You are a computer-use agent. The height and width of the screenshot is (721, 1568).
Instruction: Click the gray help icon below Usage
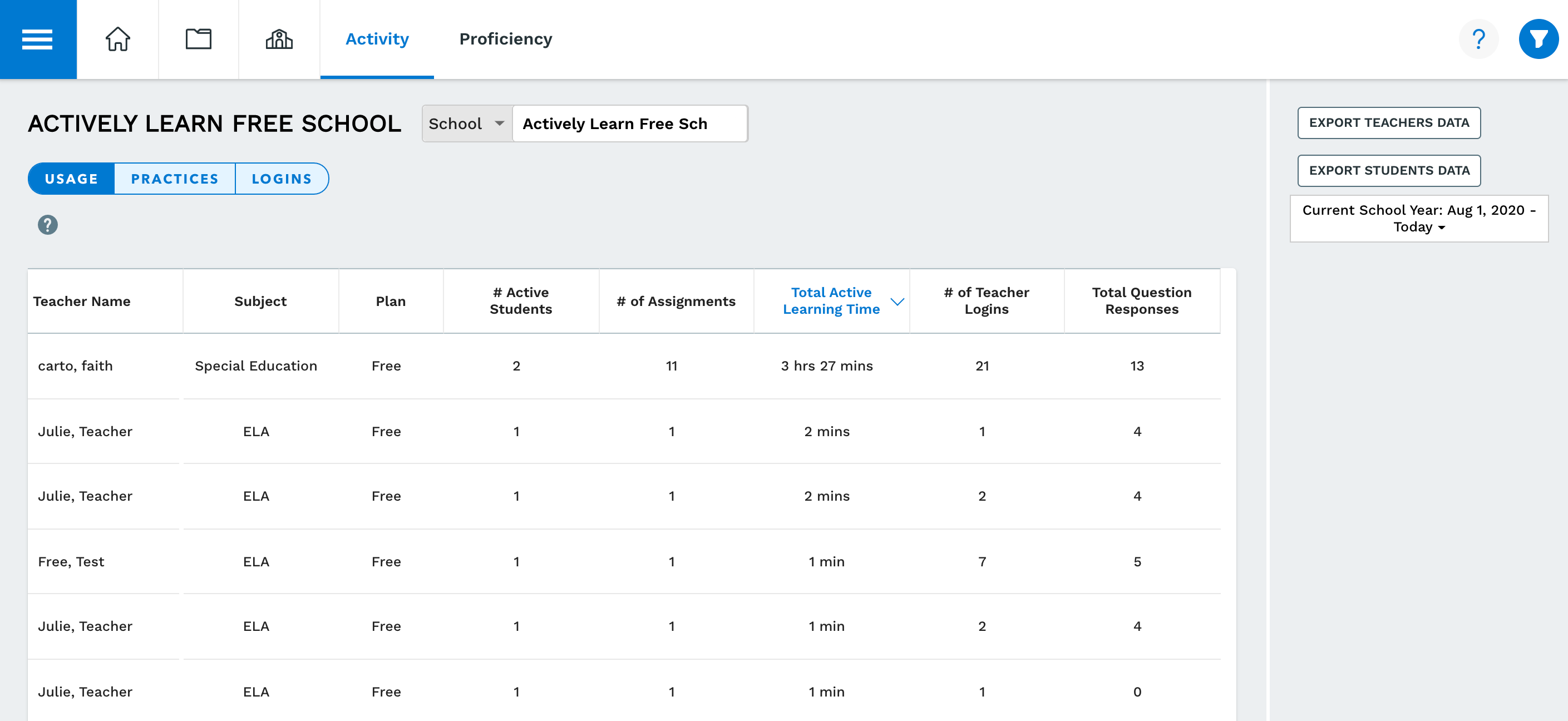[47, 225]
